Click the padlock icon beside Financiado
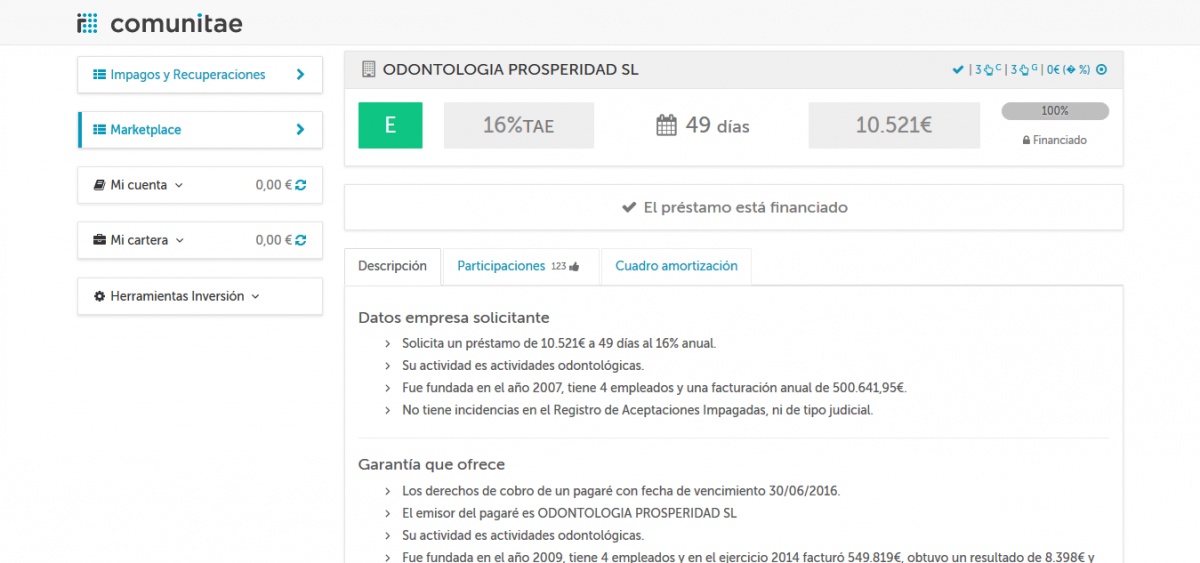 (1026, 141)
